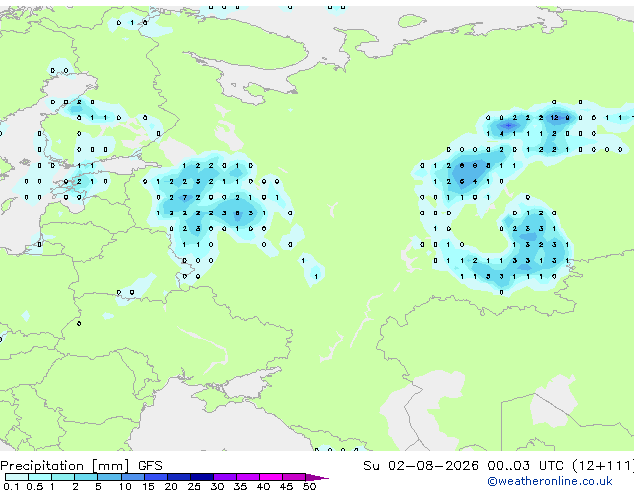Click the 'GFS' model label
This screenshot has width=634, height=490.
150,466
